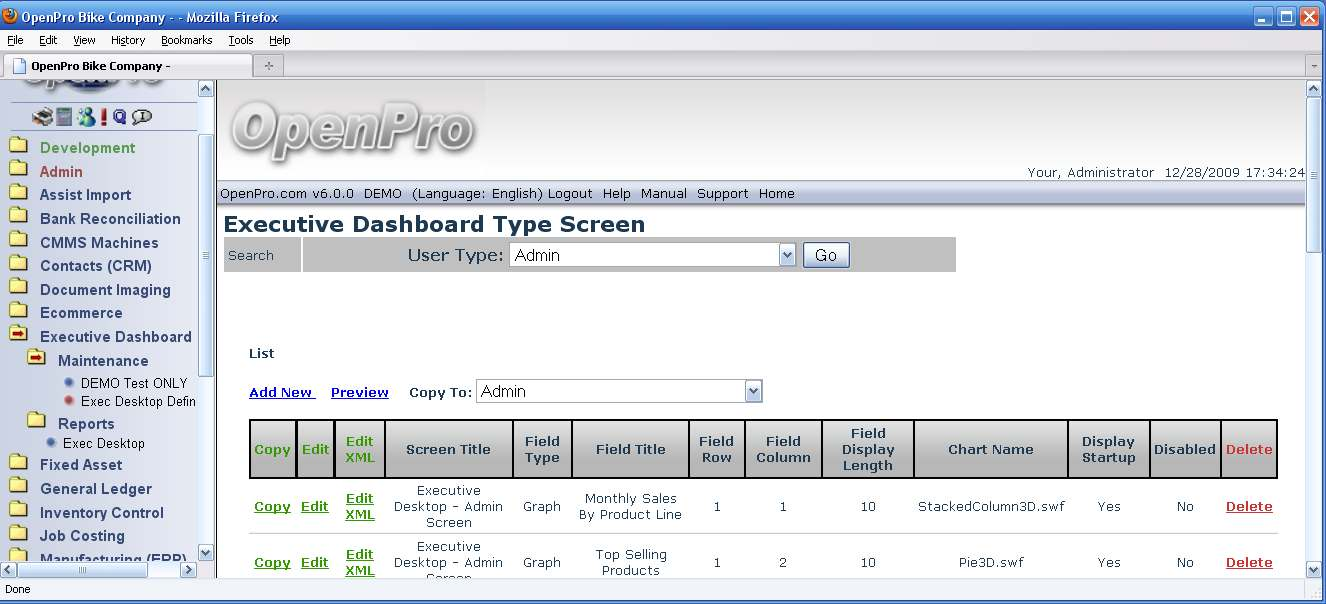Click the Preview link
The height and width of the screenshot is (604, 1326).
[359, 393]
